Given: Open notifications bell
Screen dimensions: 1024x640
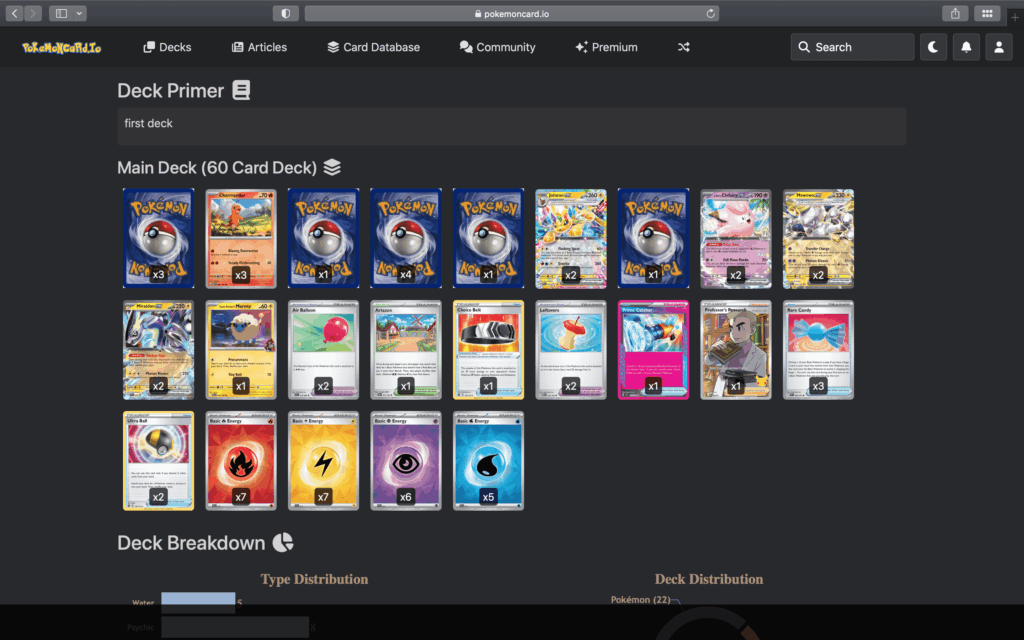Looking at the screenshot, I should [x=966, y=47].
